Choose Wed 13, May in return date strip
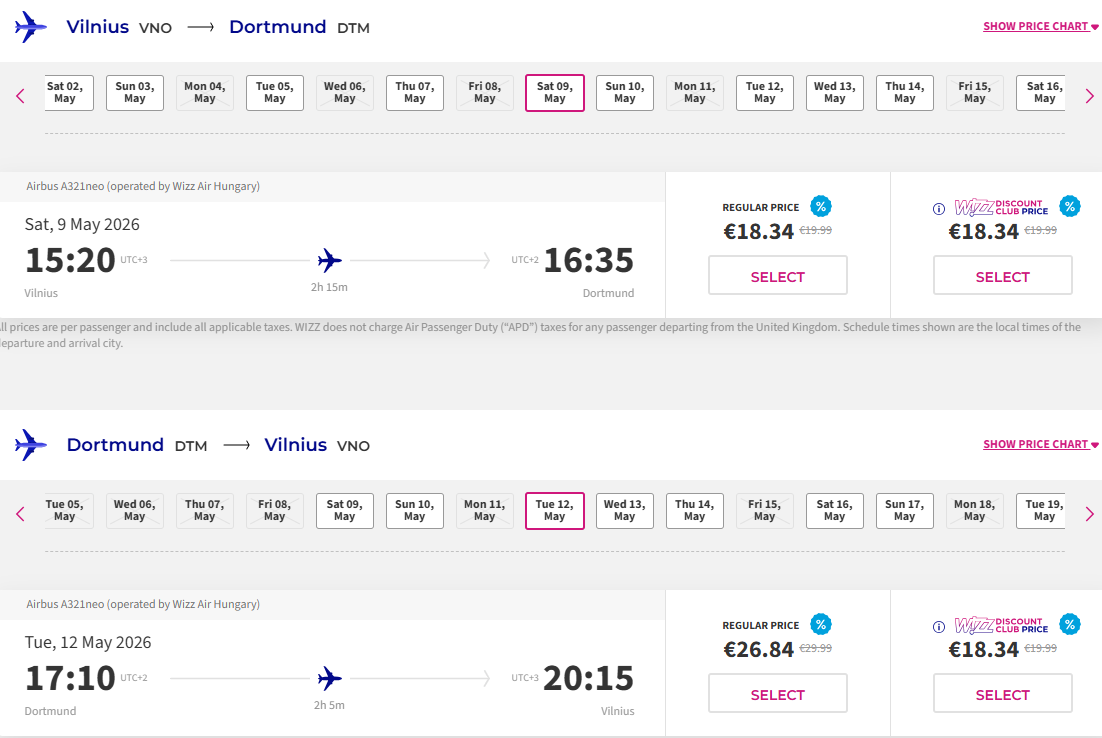The height and width of the screenshot is (738, 1102). click(x=625, y=511)
